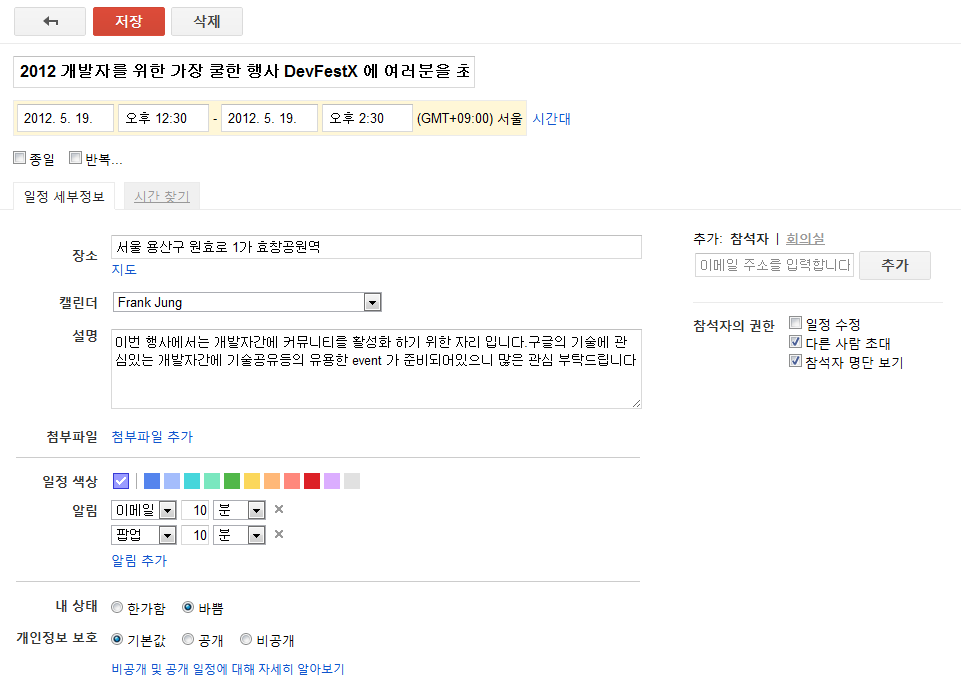The height and width of the screenshot is (690, 961).
Task: Uncheck 참석자 명단 보기 permission
Action: pos(796,361)
